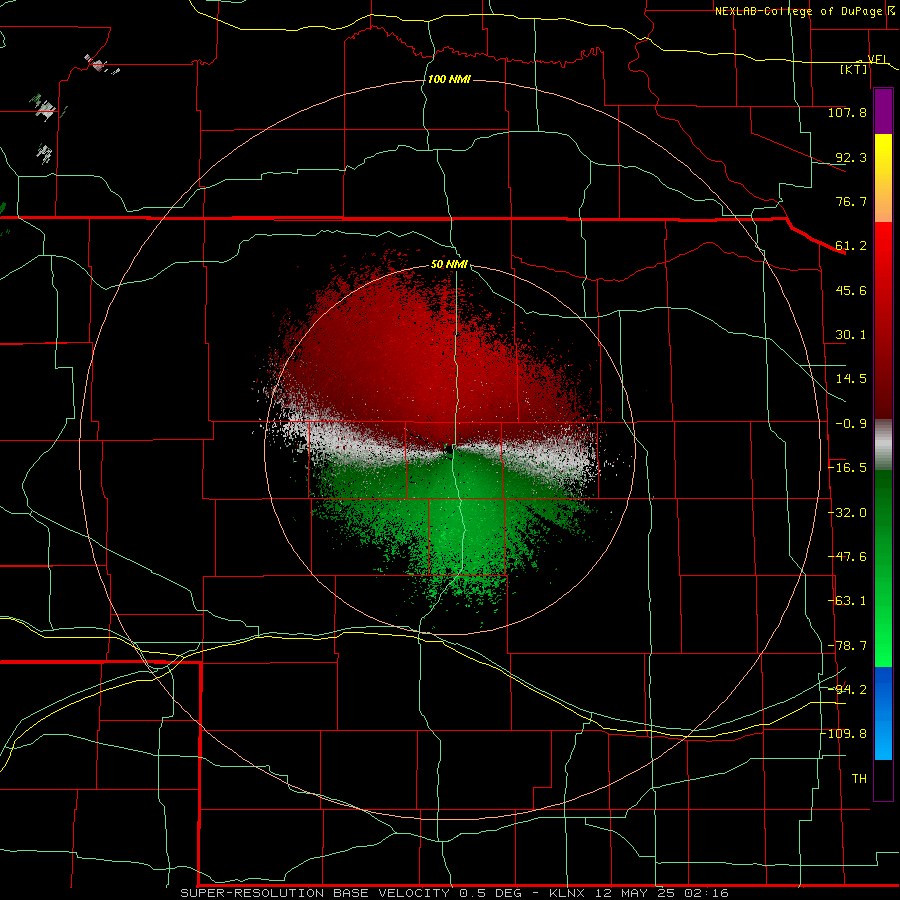The height and width of the screenshot is (900, 900).
Task: Click the black TH segment of the color bar
Action: coord(883,779)
